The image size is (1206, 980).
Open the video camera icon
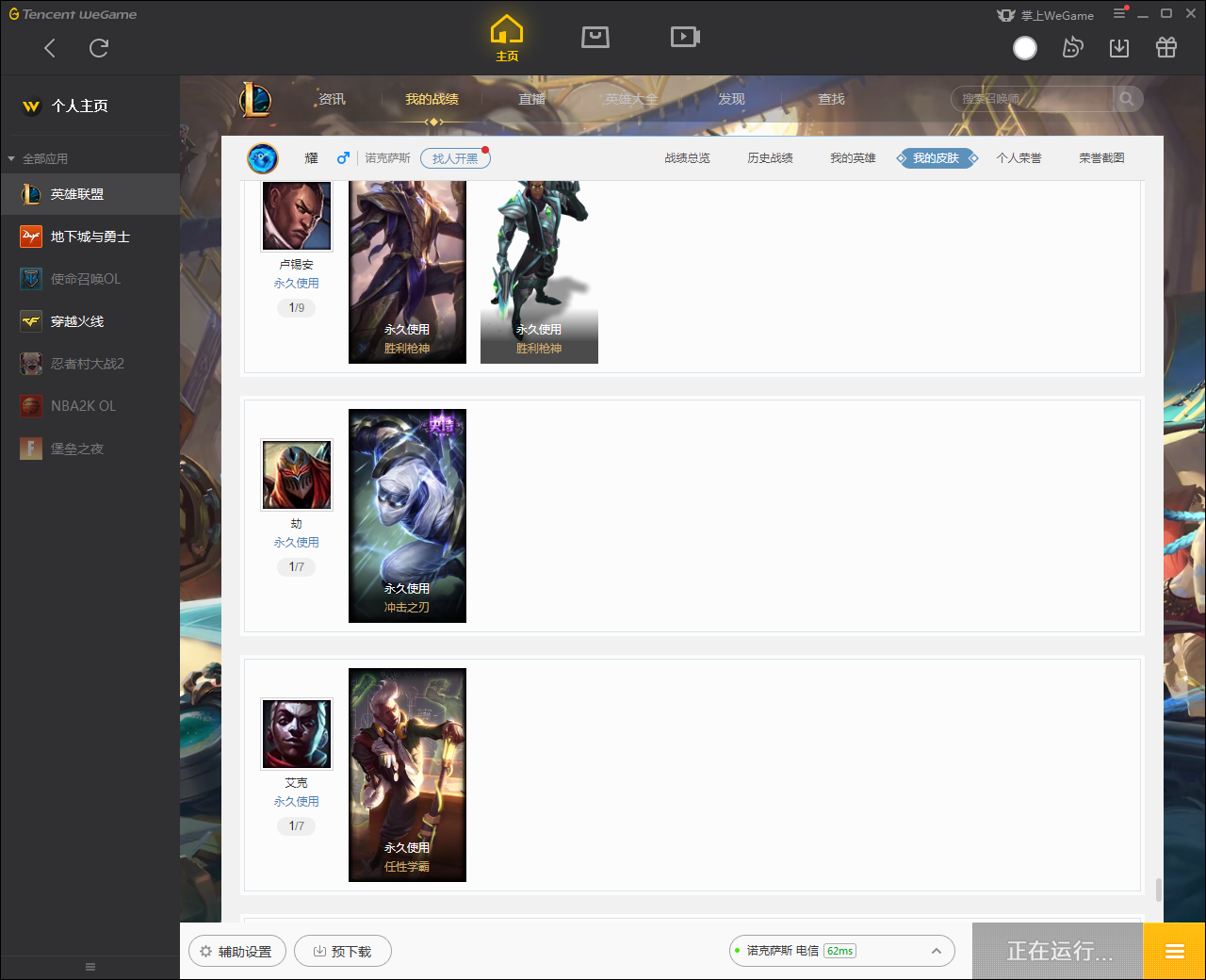point(685,37)
